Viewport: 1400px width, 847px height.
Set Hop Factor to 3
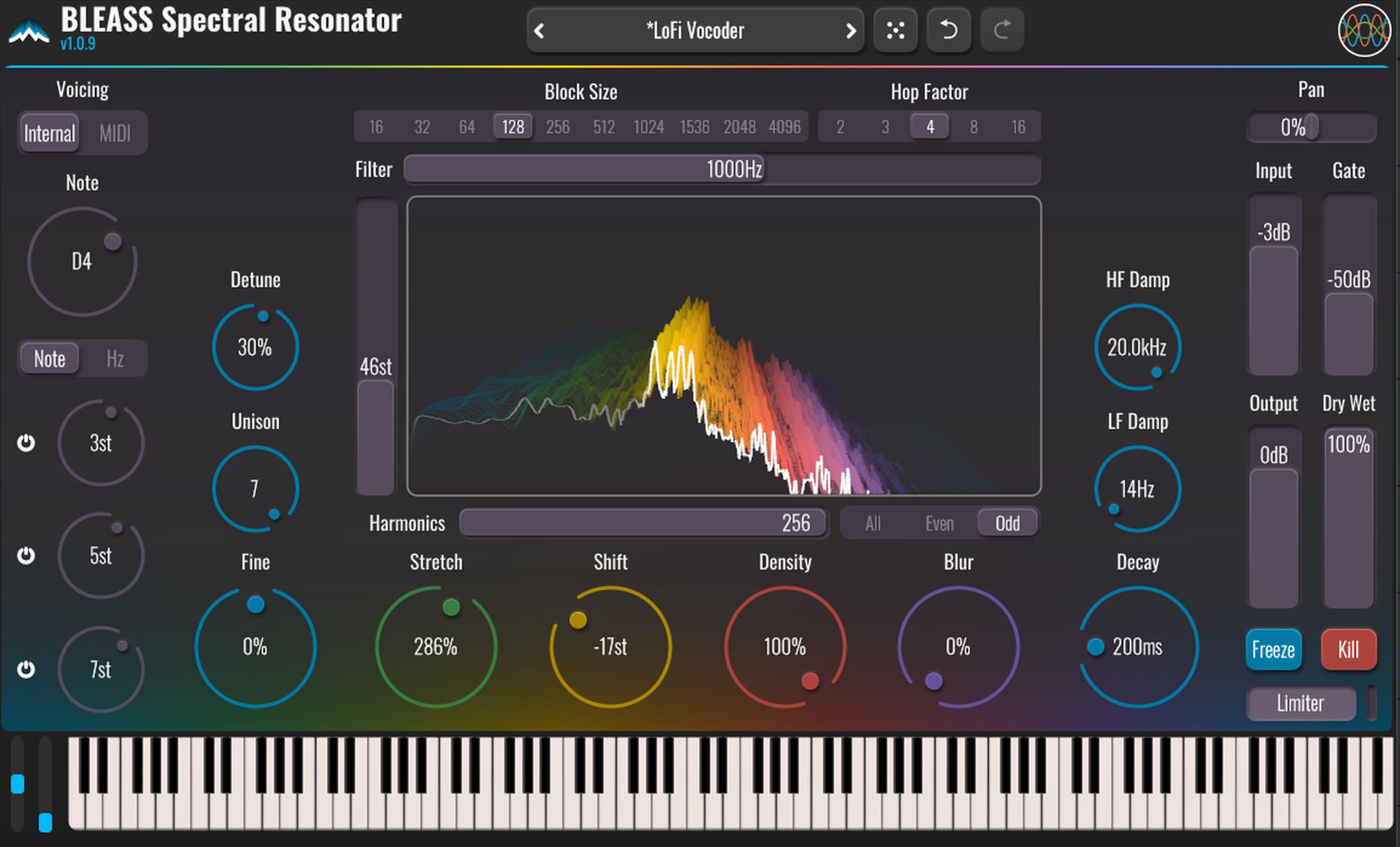point(885,127)
